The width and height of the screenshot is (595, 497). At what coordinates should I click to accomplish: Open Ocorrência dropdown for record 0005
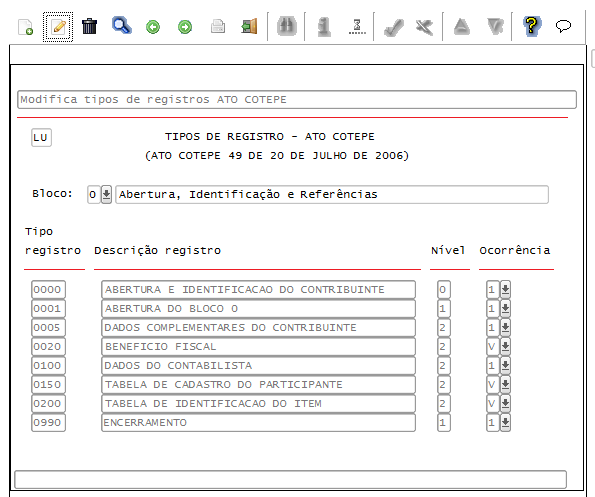tap(505, 327)
